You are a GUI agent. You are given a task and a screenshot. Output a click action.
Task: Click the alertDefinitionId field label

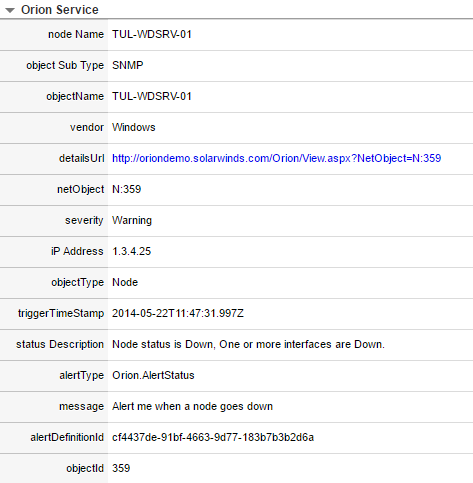pyautogui.click(x=67, y=437)
